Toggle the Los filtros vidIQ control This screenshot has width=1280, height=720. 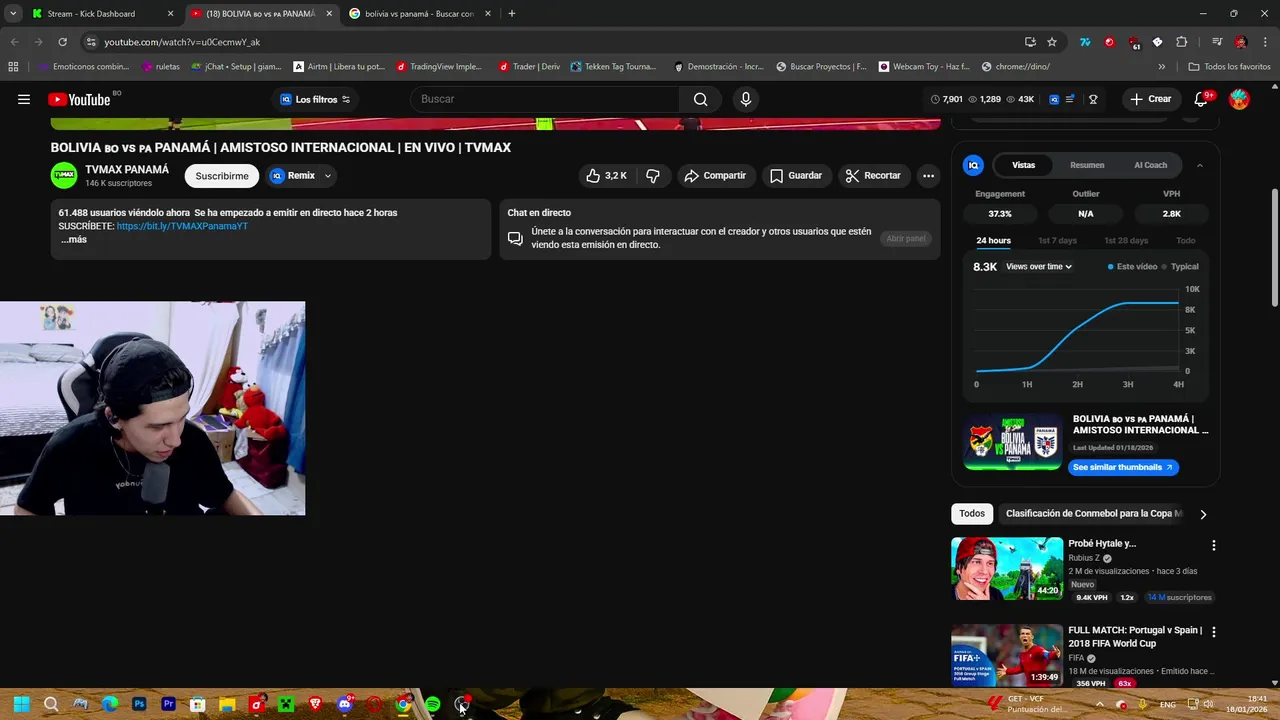pos(315,99)
